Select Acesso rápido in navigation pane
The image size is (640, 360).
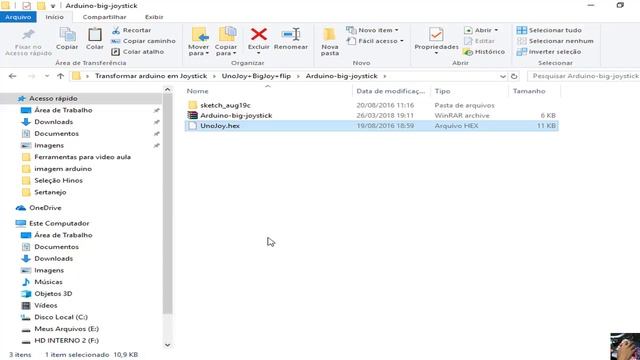coord(53,98)
